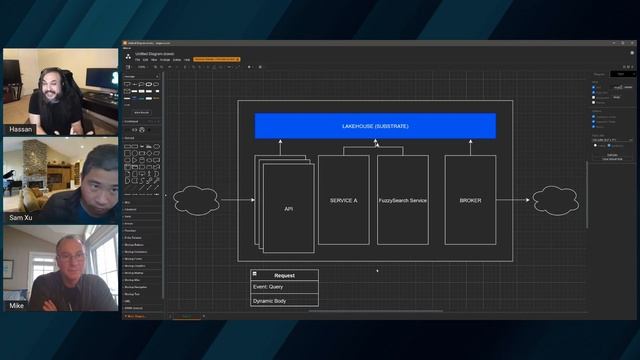The width and height of the screenshot is (640, 360).
Task: Click the zoom in toolbar icon
Action: point(155,67)
